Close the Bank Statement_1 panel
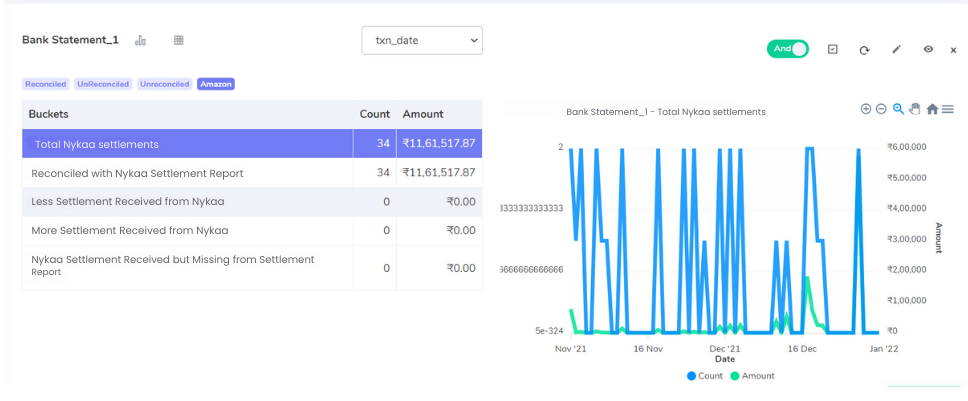 pyautogui.click(x=953, y=51)
